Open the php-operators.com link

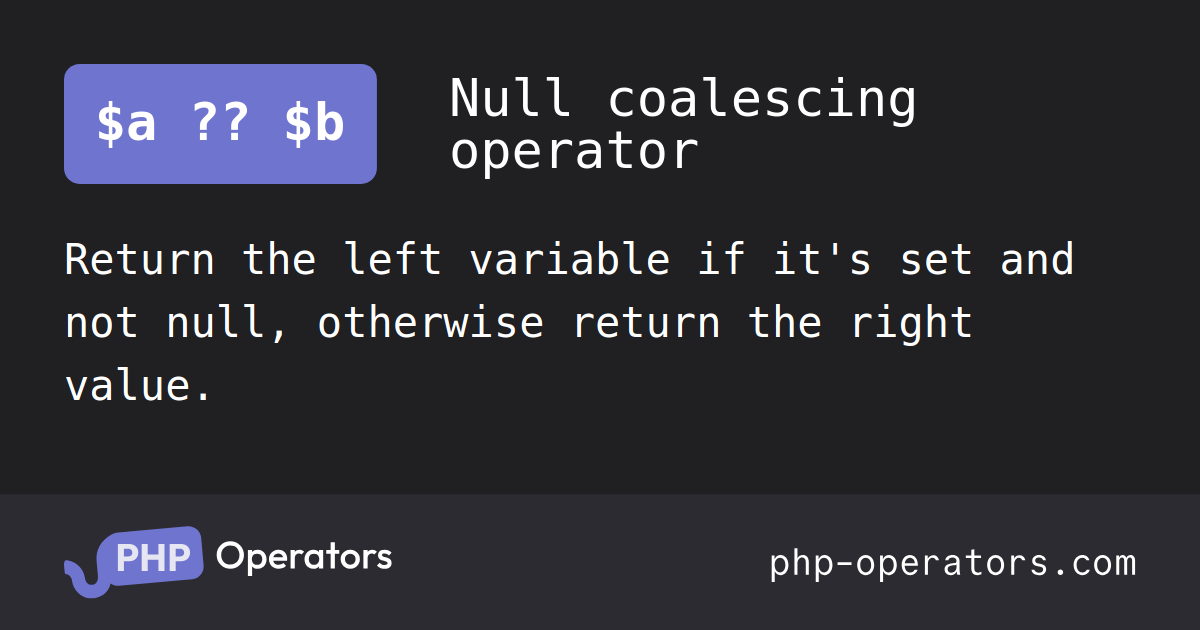tap(953, 563)
